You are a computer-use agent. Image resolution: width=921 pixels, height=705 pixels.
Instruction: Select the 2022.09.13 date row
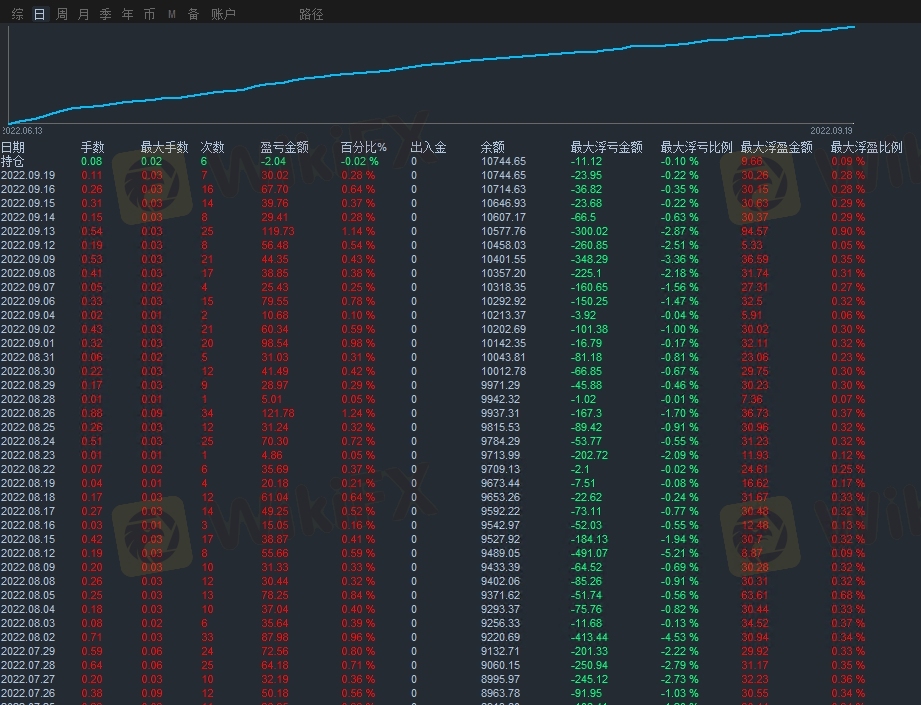click(28, 231)
